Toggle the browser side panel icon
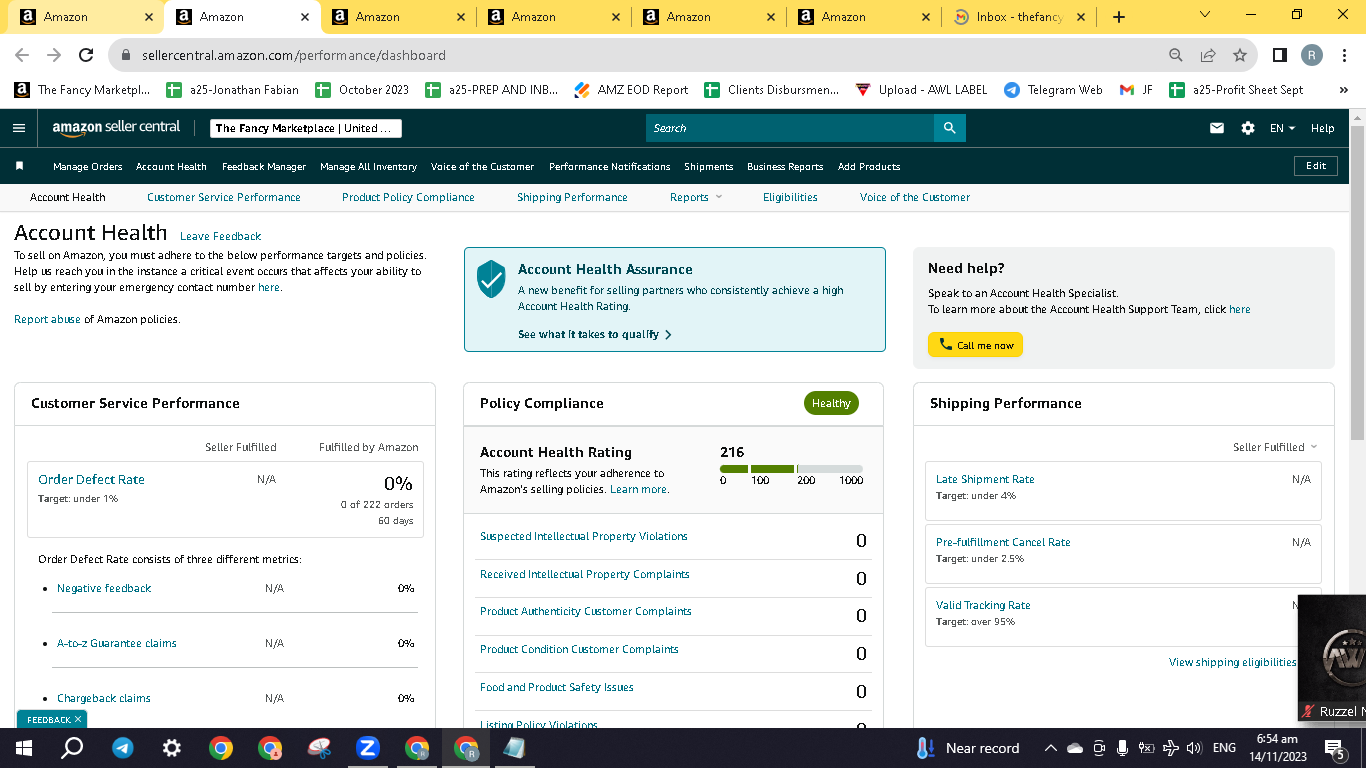Screen dimensions: 1366x768 [x=1280, y=55]
